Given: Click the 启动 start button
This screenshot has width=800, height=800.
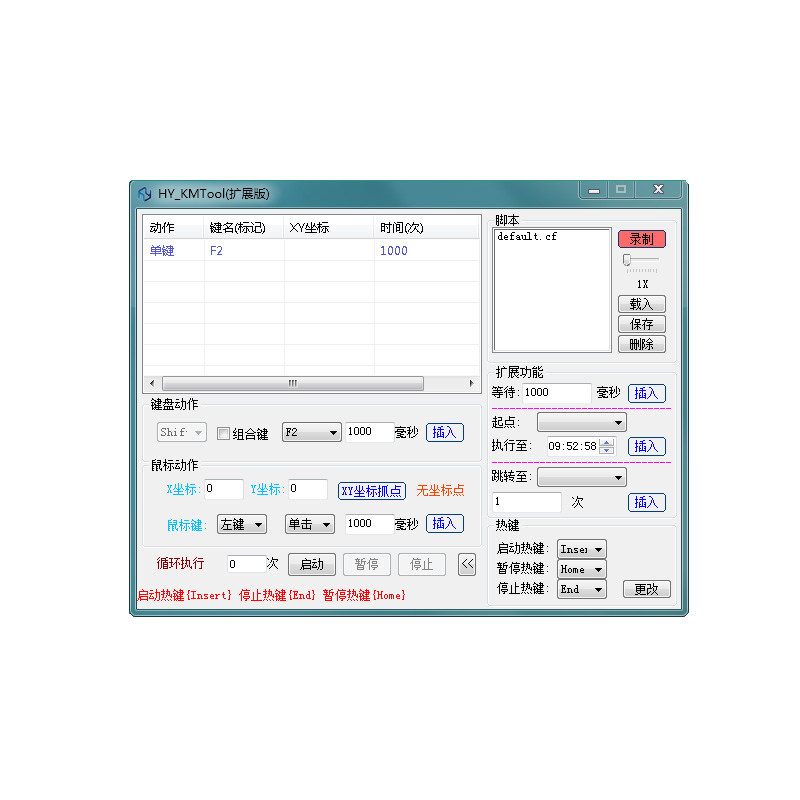Looking at the screenshot, I should [312, 564].
